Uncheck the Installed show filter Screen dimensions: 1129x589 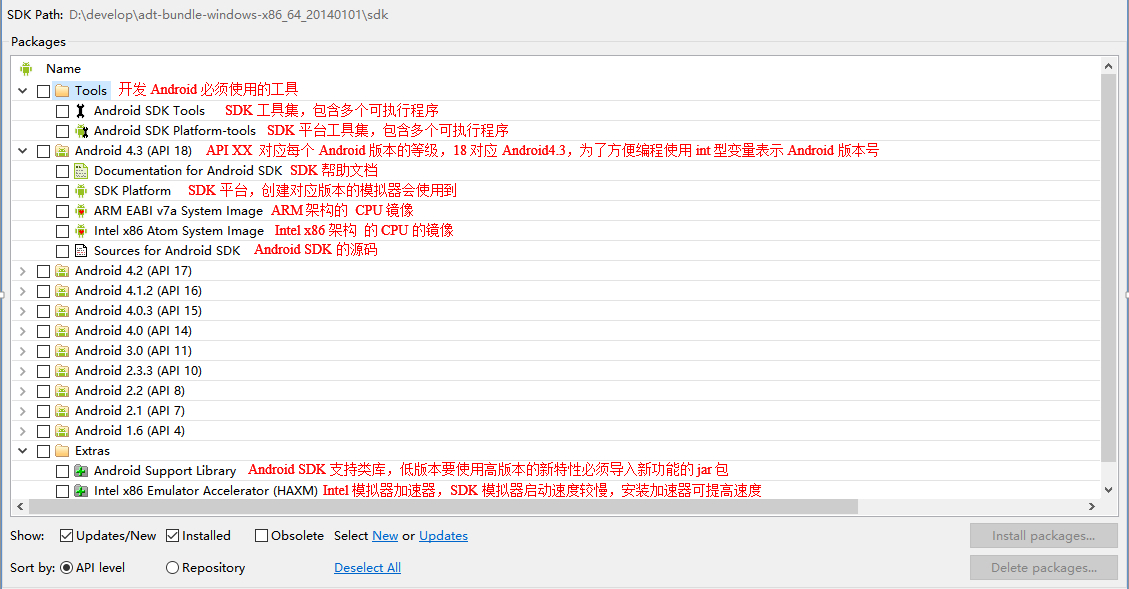172,536
